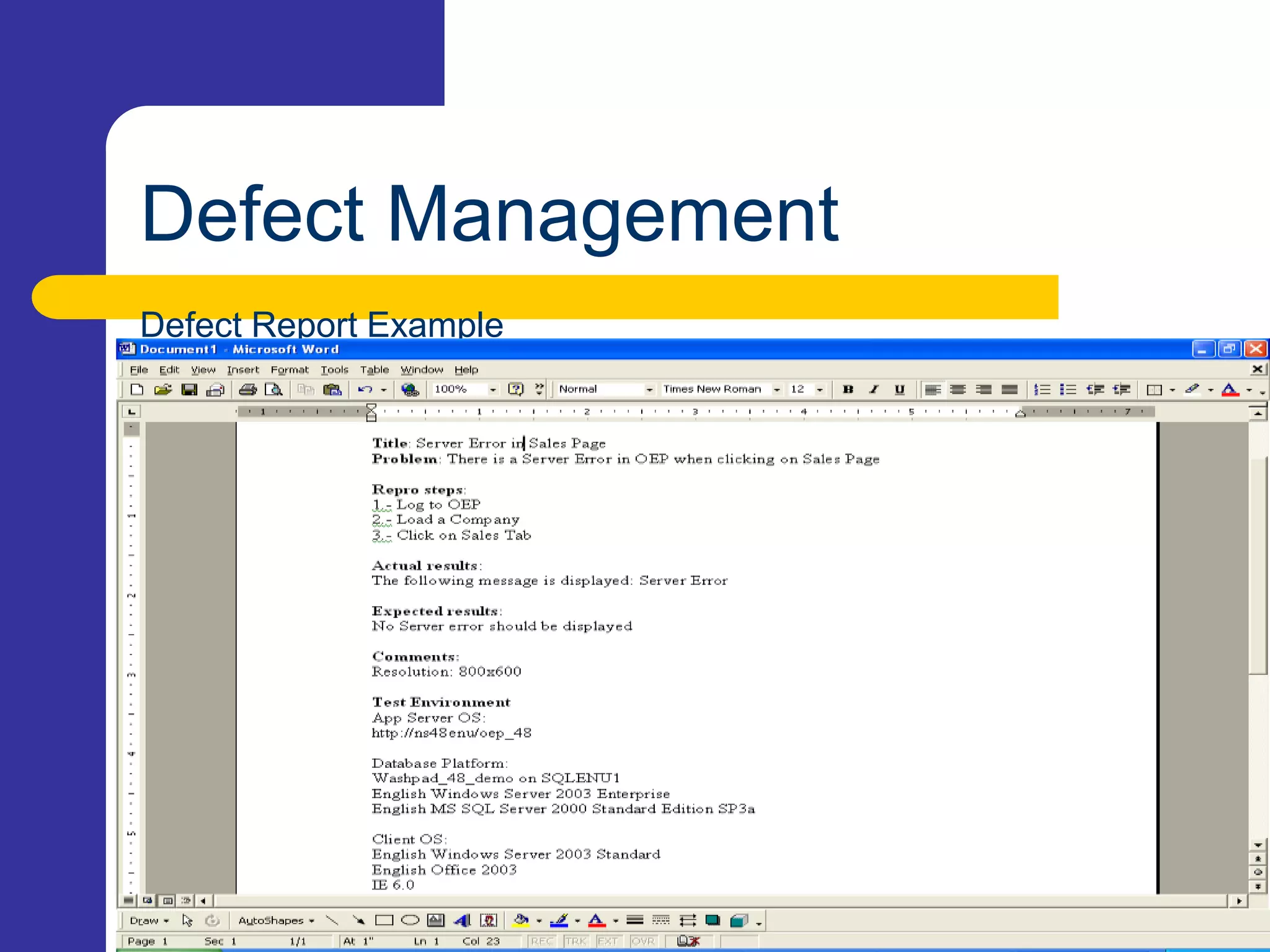
Task: Open a file with the folder icon
Action: tap(162, 389)
